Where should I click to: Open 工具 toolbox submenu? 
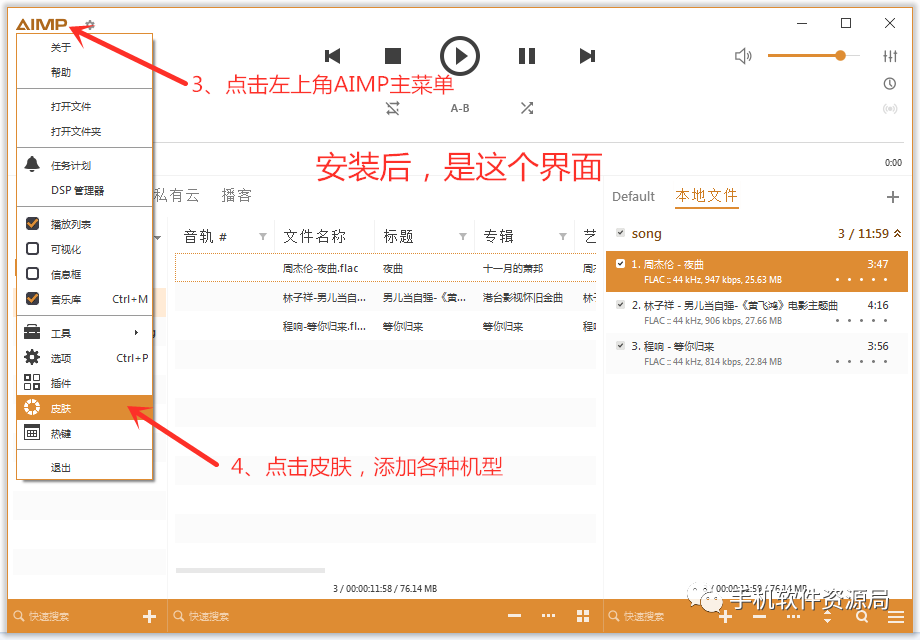pyautogui.click(x=84, y=333)
